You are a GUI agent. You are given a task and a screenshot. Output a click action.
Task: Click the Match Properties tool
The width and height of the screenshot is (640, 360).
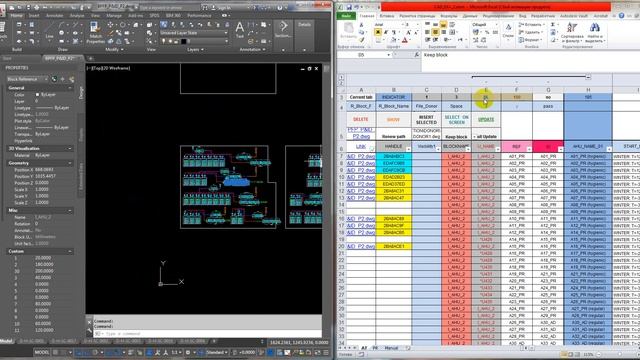pos(96,33)
